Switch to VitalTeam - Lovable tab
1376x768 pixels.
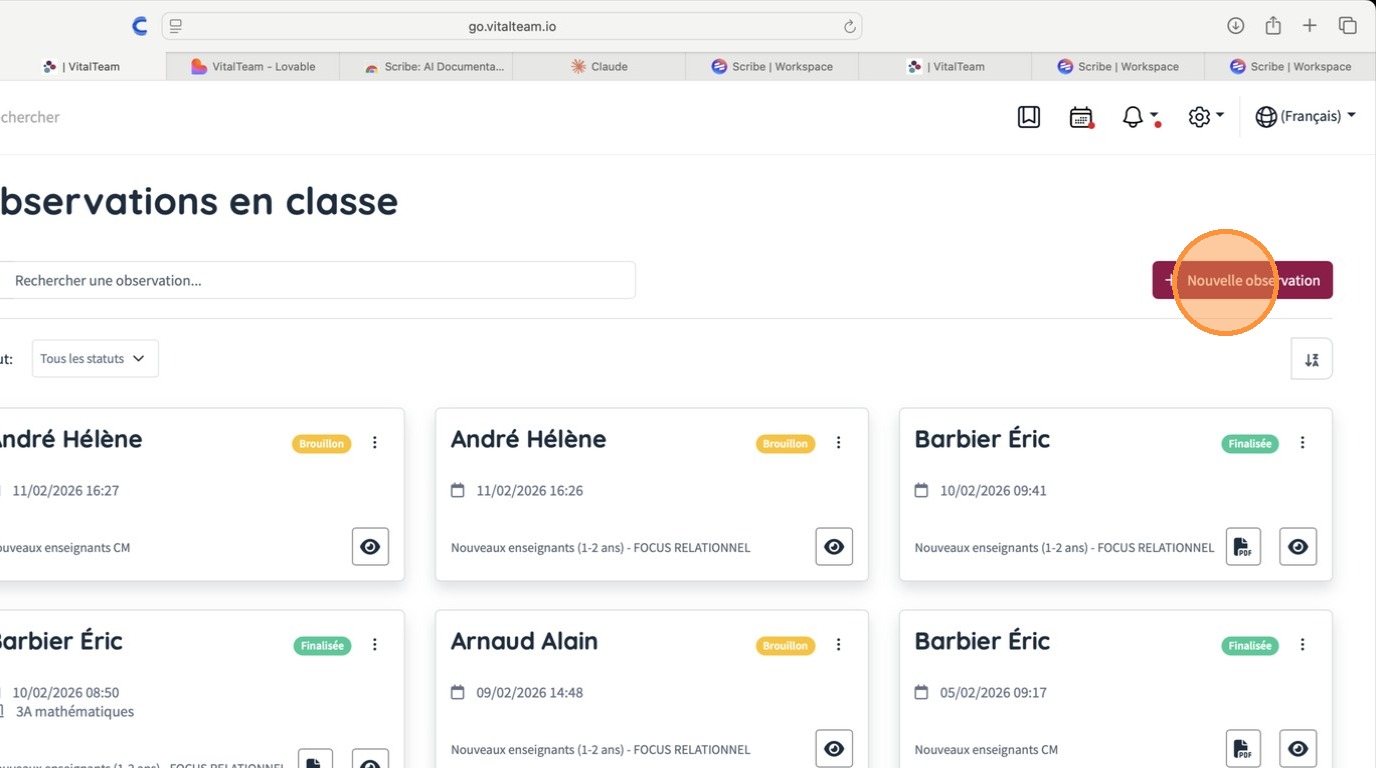254,67
